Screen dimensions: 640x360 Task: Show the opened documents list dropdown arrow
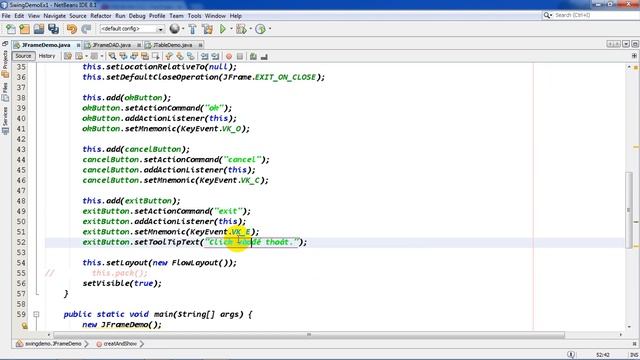(x=626, y=44)
